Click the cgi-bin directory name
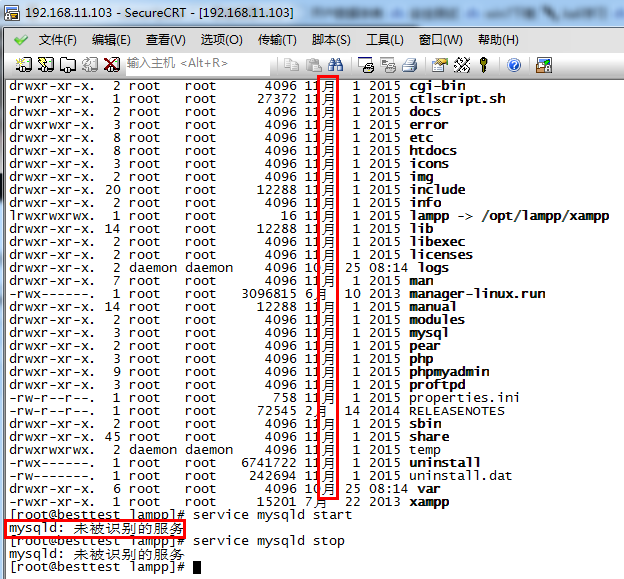 (x=437, y=86)
